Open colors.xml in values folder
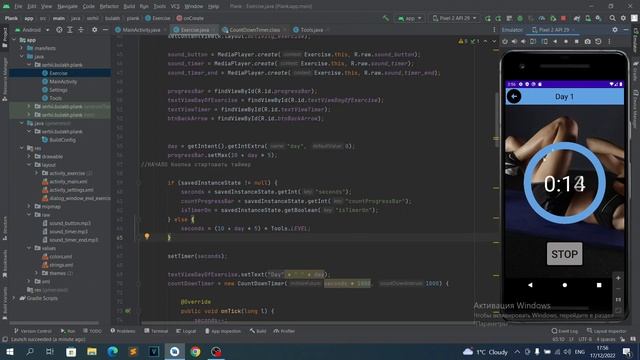 [57, 257]
